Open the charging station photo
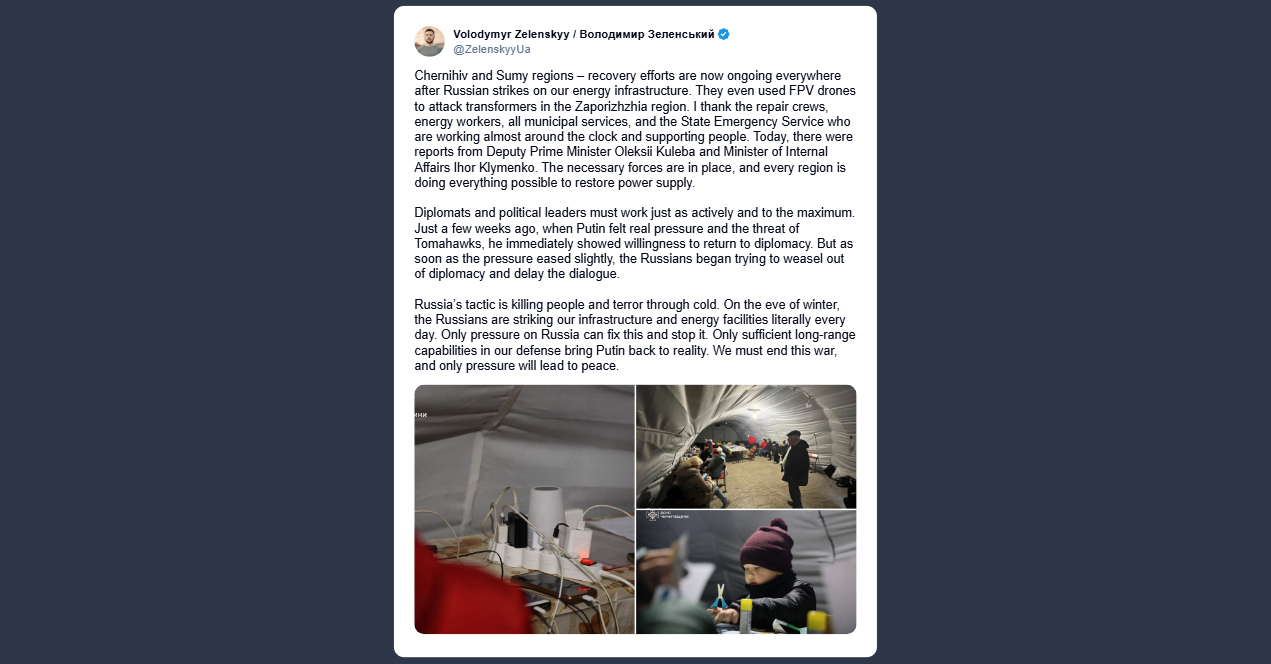 (x=524, y=509)
